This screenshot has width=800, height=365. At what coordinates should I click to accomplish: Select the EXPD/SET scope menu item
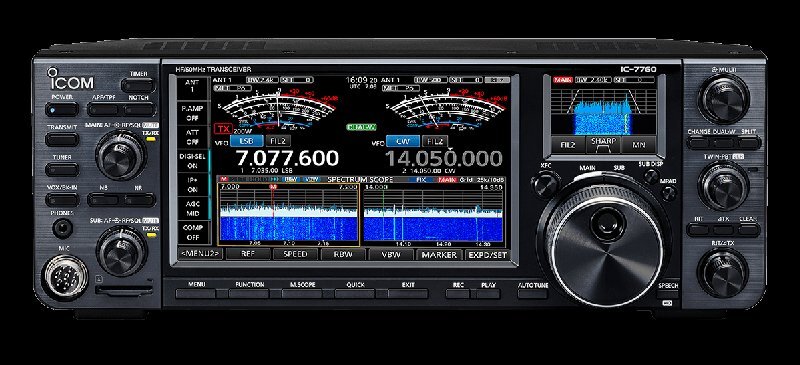pyautogui.click(x=487, y=254)
